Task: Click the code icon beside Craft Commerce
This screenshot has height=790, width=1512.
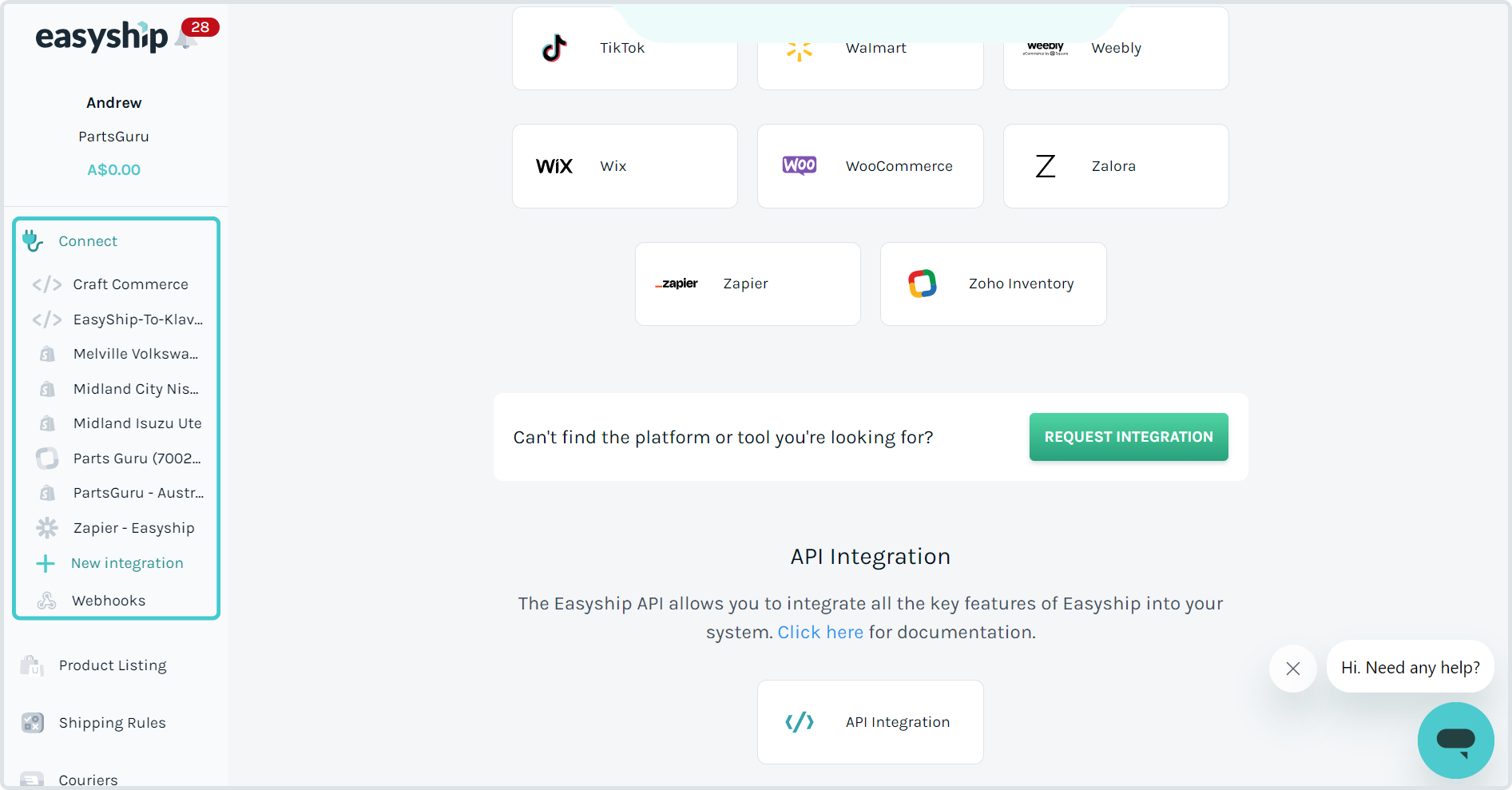Action: 47,284
